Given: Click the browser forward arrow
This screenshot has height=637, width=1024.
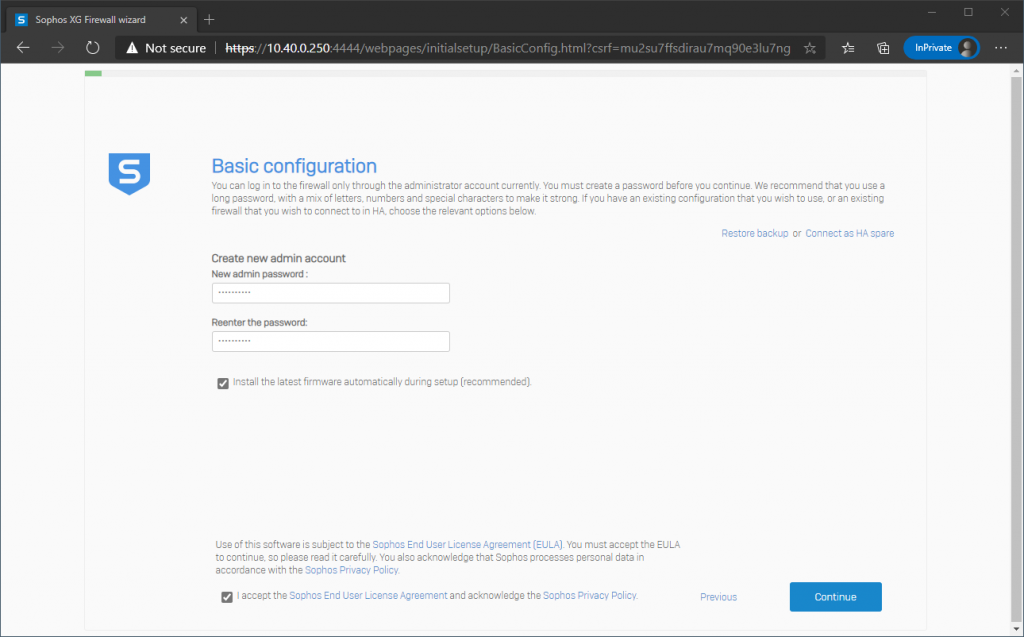Looking at the screenshot, I should click(57, 48).
